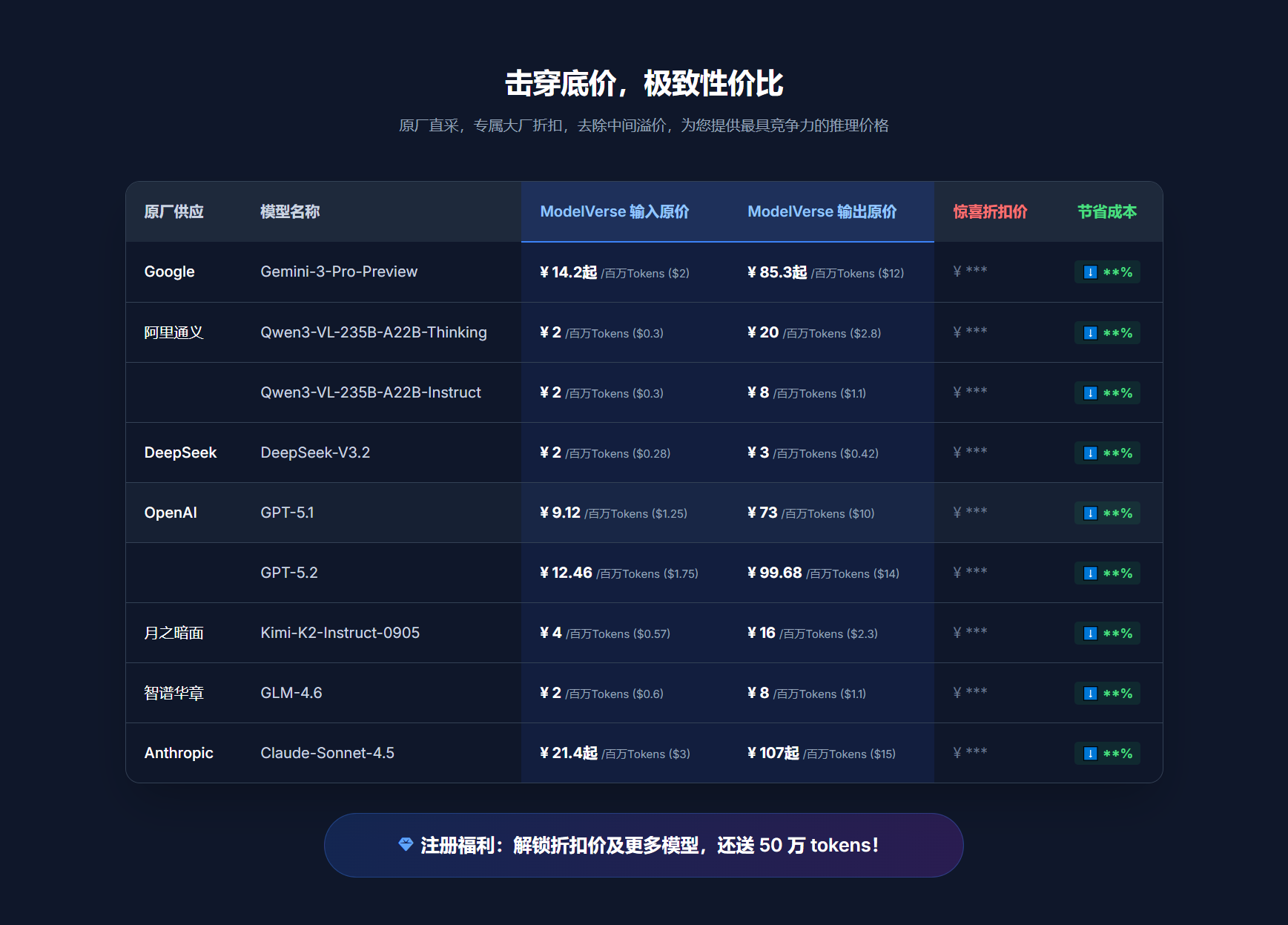Select the ModelVerse 输出原价 column header
This screenshot has height=925, width=1288.
(x=822, y=211)
